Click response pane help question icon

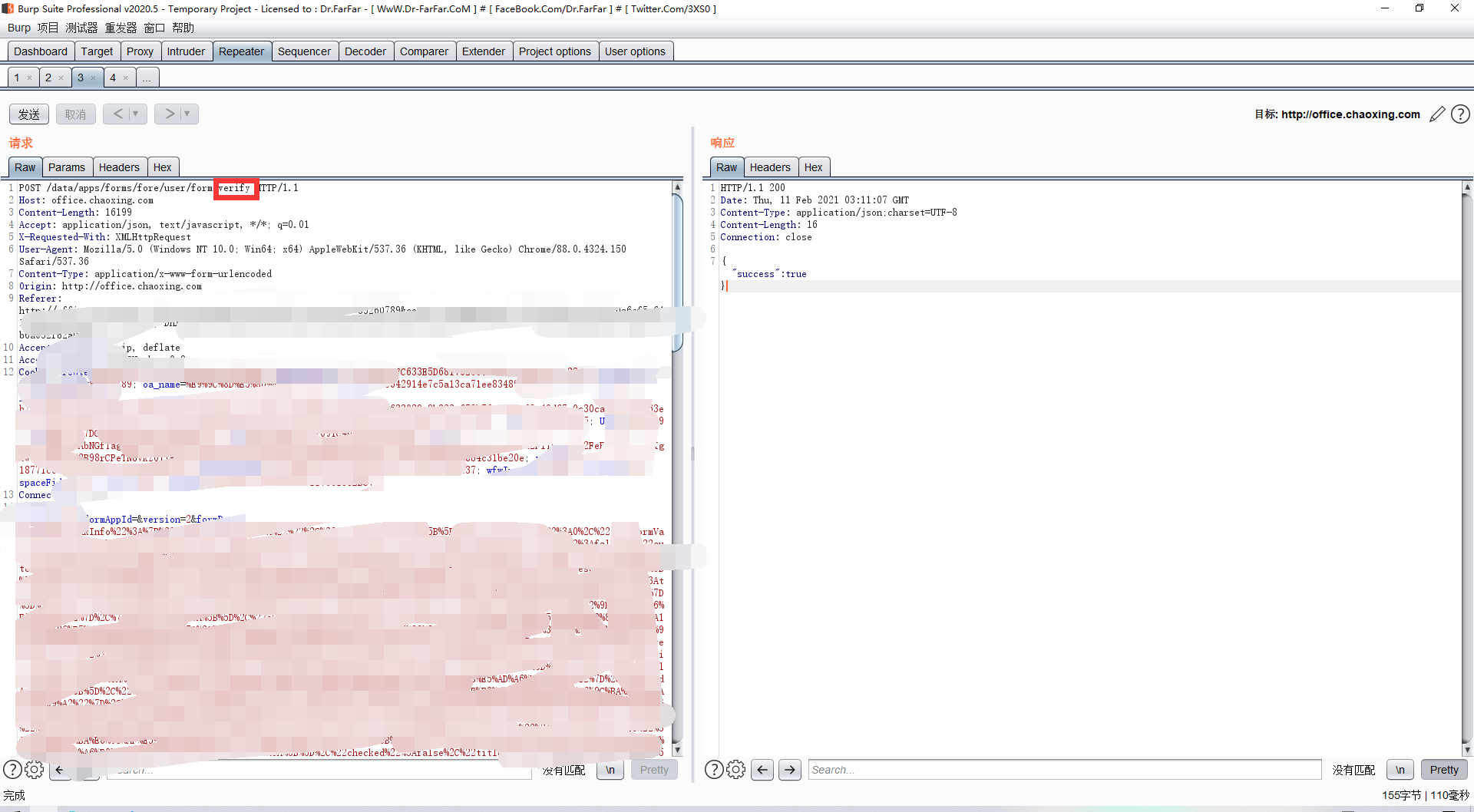click(713, 769)
